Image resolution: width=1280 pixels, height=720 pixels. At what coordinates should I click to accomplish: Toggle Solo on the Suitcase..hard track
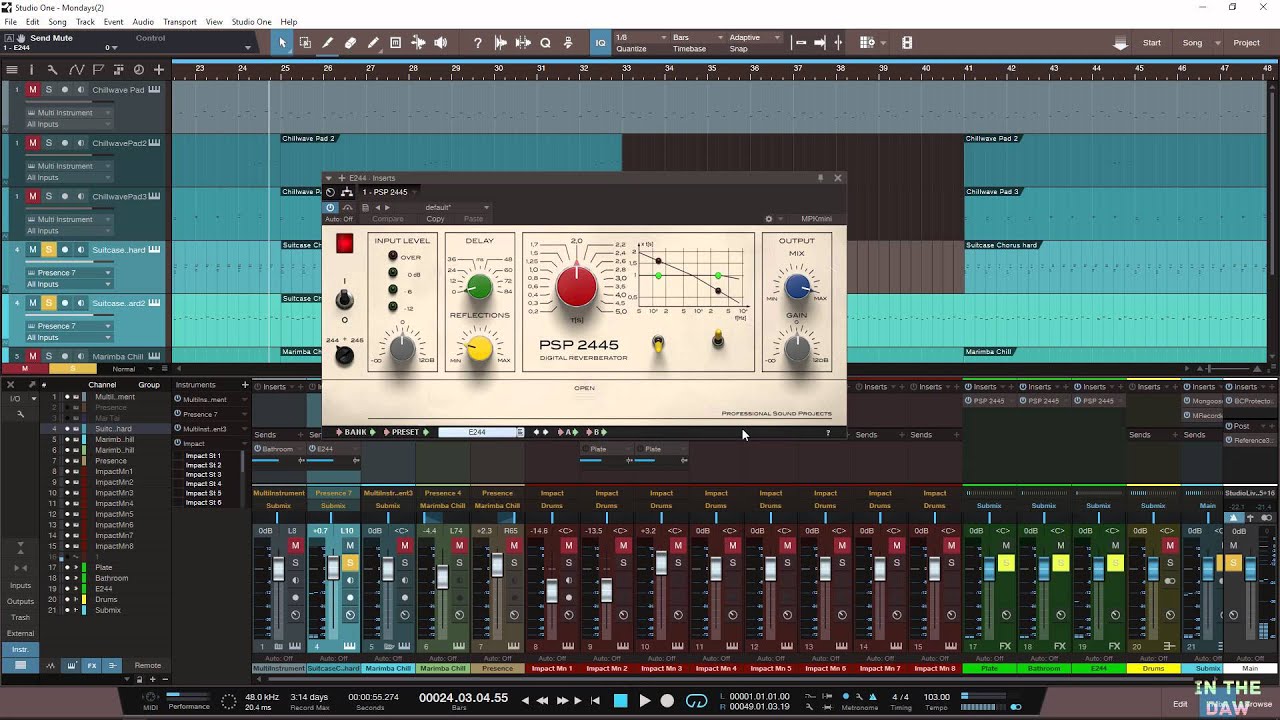49,249
